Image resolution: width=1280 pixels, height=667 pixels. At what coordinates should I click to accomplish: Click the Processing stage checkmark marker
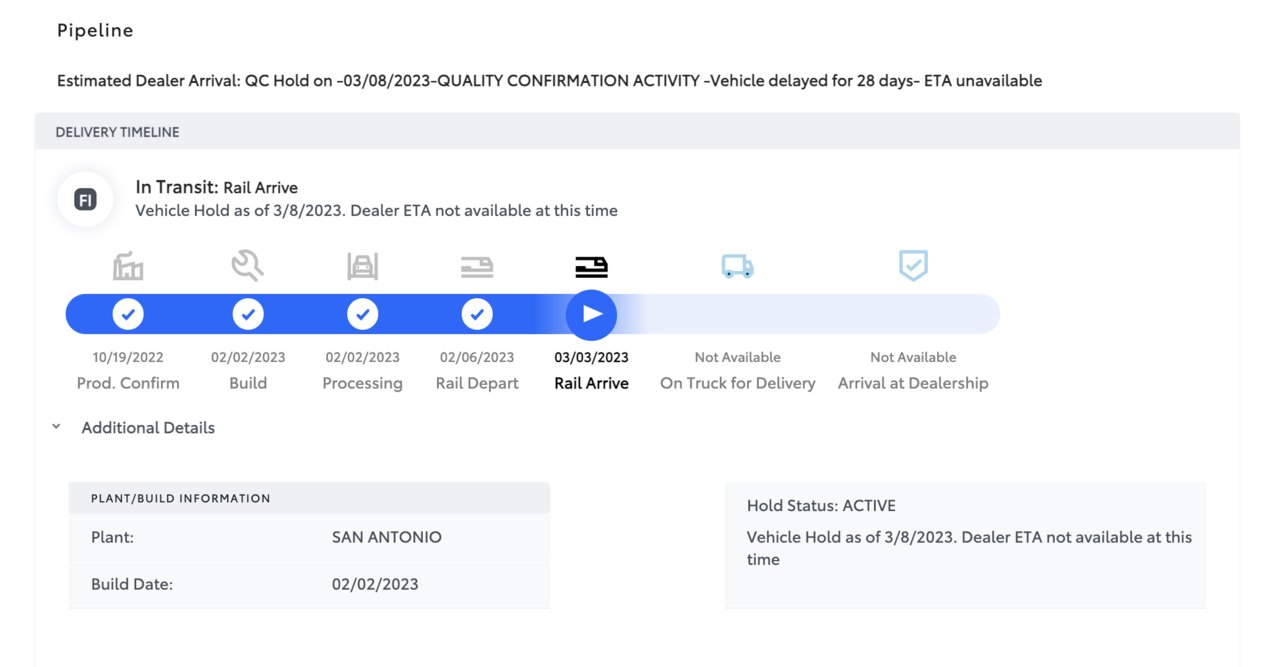point(362,314)
